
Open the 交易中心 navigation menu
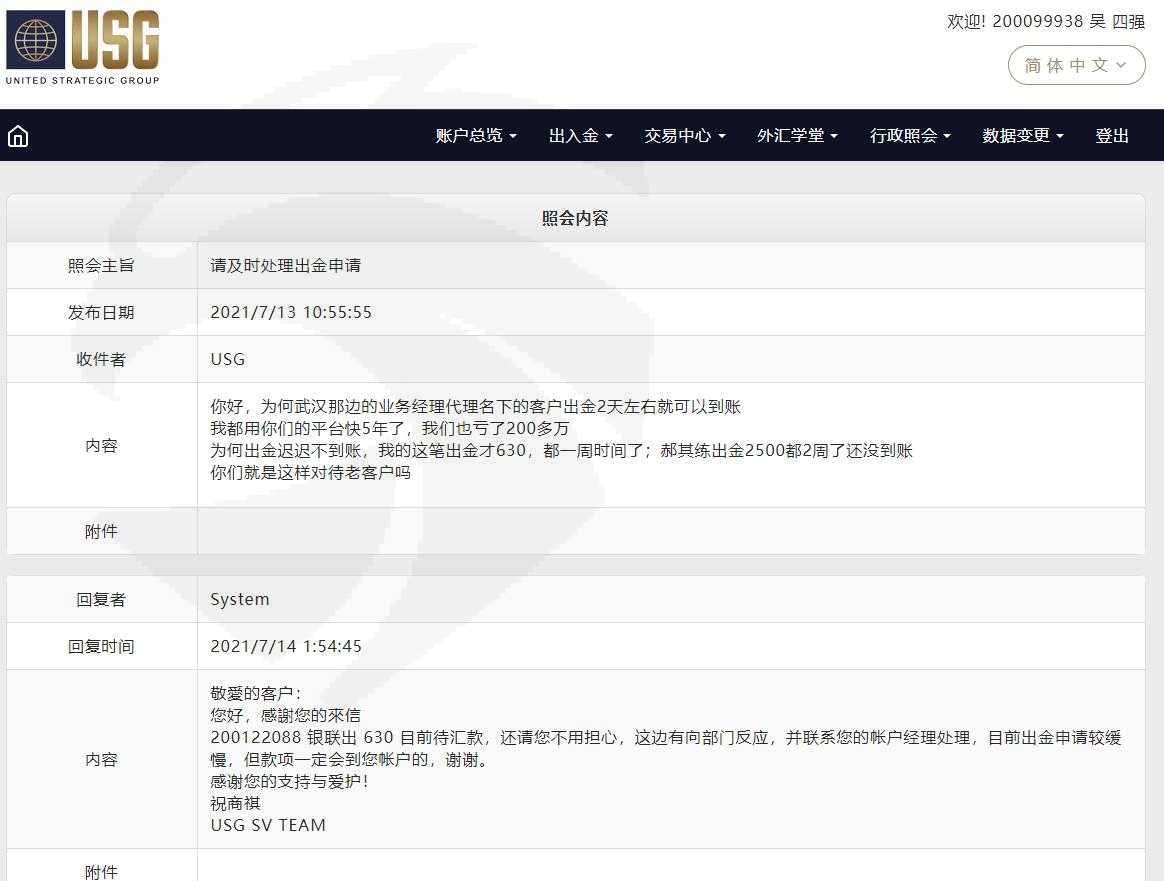(x=684, y=136)
